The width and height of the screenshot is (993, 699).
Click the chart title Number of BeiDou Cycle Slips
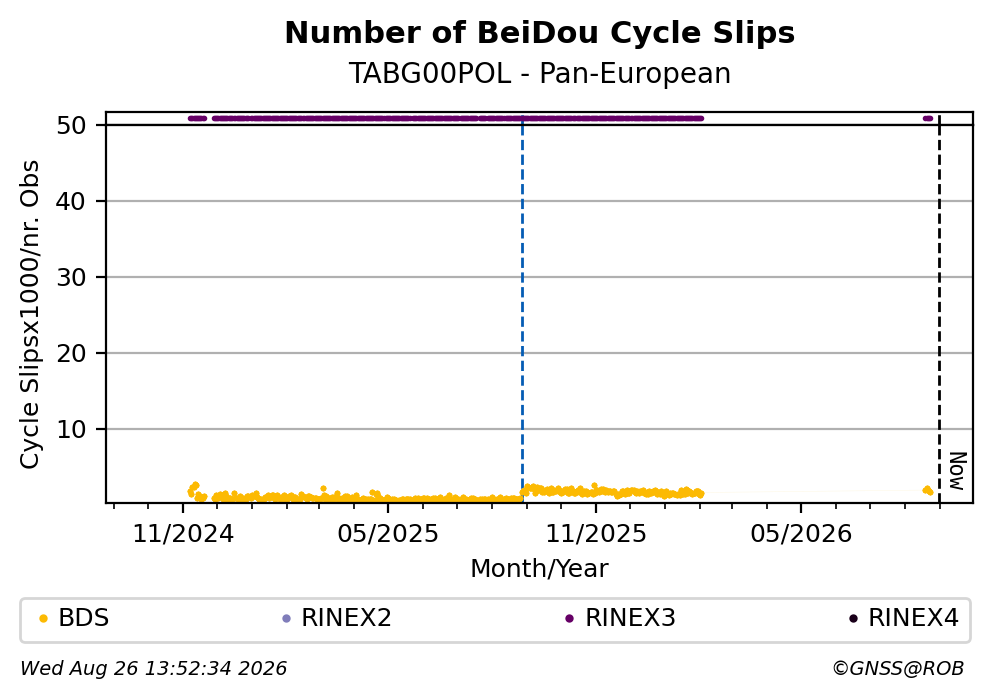pyautogui.click(x=540, y=33)
